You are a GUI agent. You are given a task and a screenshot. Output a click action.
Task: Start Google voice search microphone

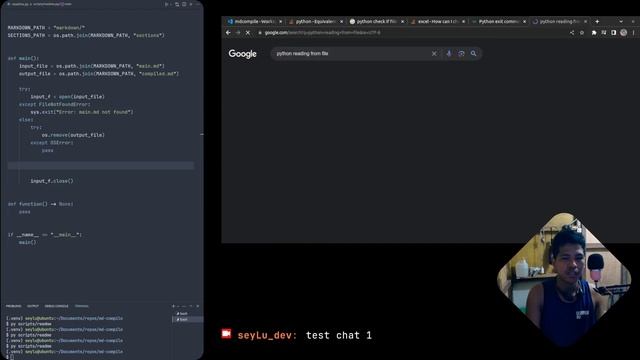tap(449, 53)
